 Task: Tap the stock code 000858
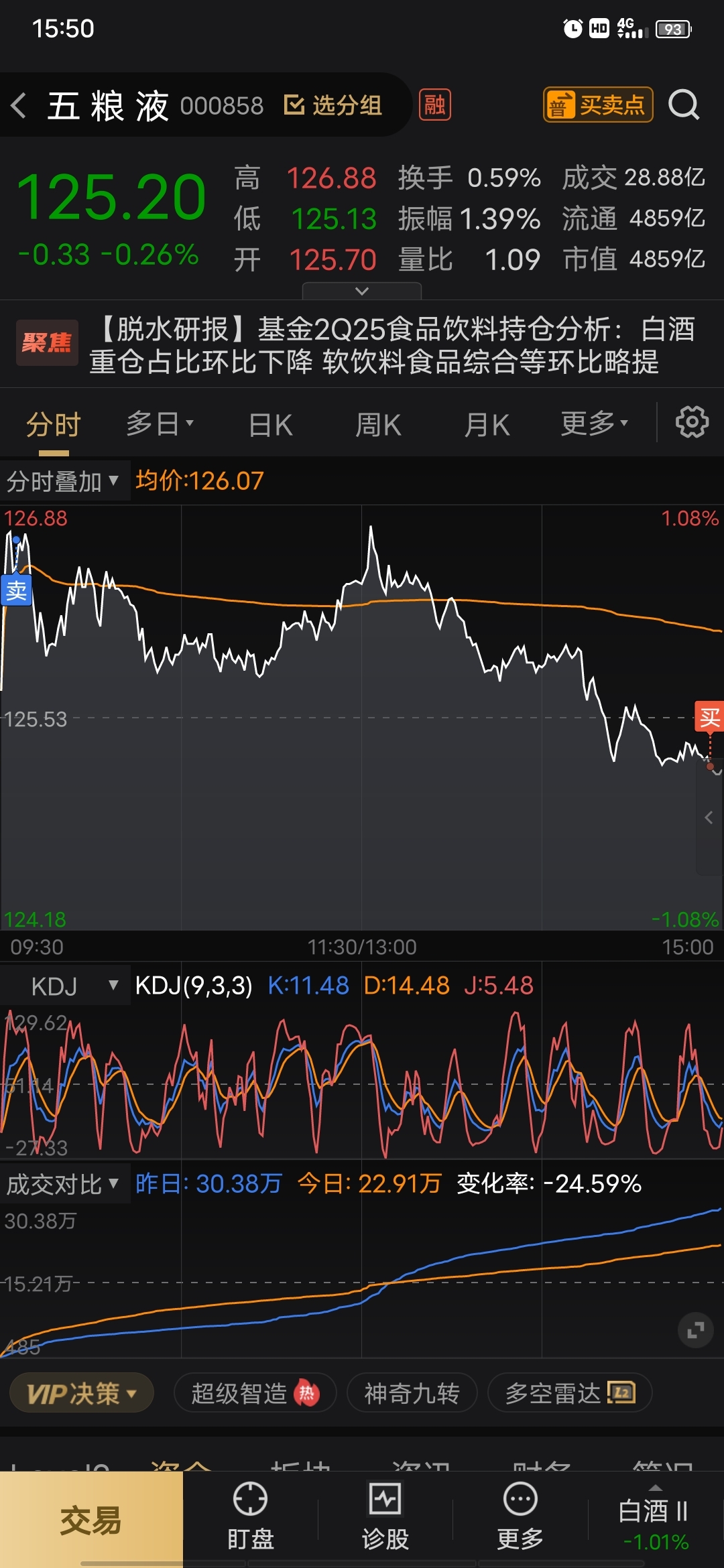(222, 106)
